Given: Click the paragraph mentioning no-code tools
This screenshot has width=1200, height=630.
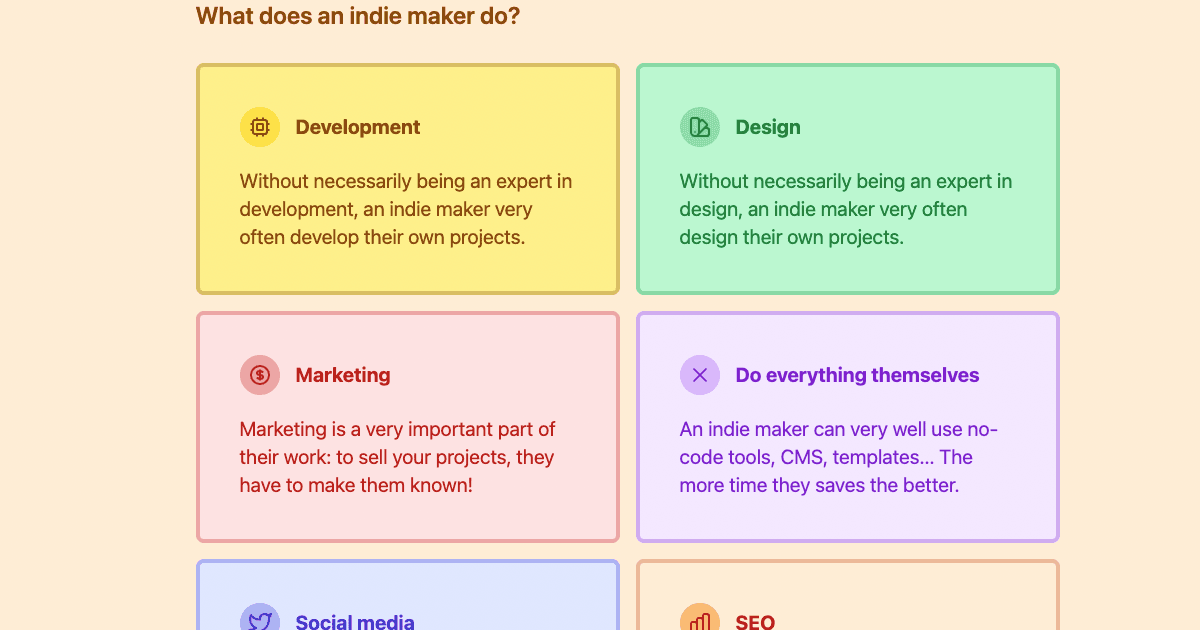Looking at the screenshot, I should [838, 457].
